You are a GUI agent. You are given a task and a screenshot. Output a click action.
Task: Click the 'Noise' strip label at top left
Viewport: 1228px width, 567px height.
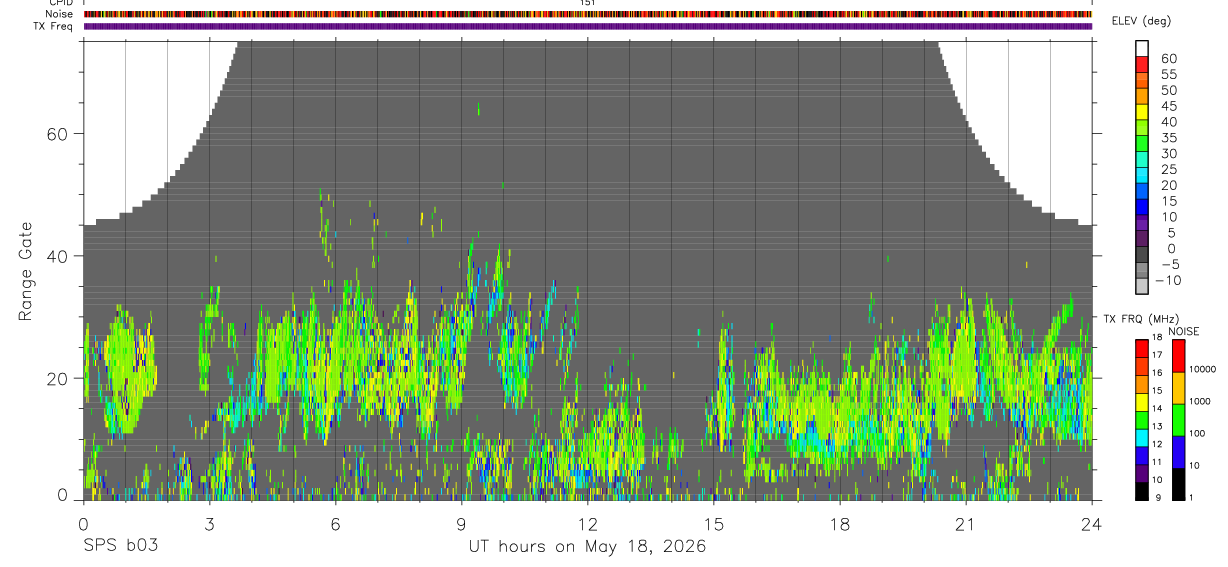pyautogui.click(x=59, y=14)
